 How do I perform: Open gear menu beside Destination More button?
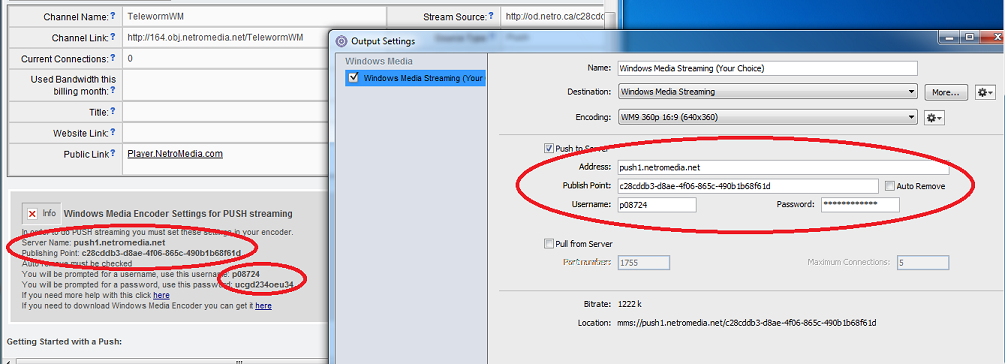pos(984,92)
